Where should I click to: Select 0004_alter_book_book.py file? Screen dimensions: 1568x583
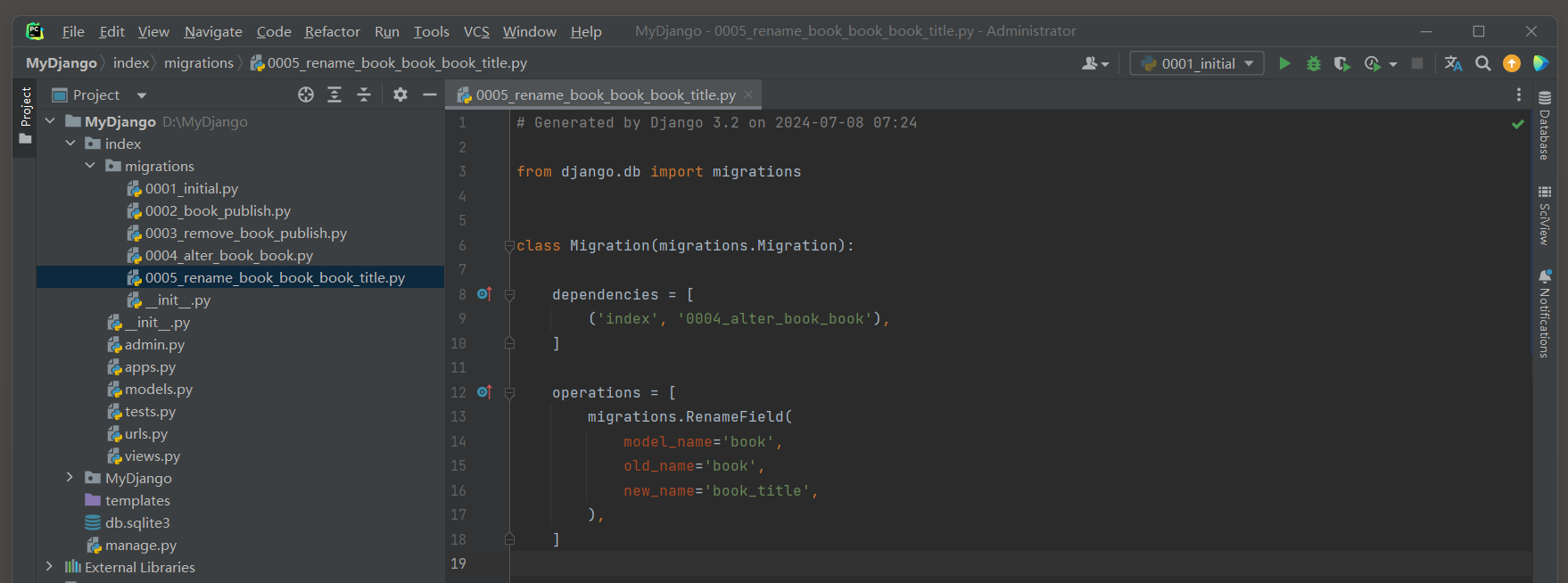pos(229,255)
